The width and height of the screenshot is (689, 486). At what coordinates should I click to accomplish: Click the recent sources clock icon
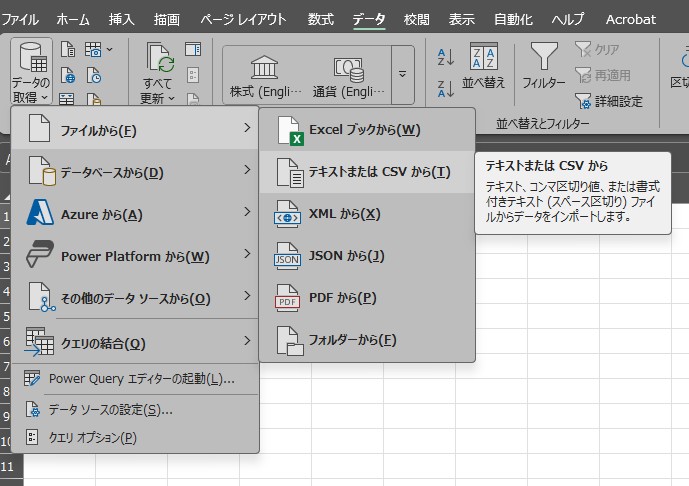pos(94,75)
